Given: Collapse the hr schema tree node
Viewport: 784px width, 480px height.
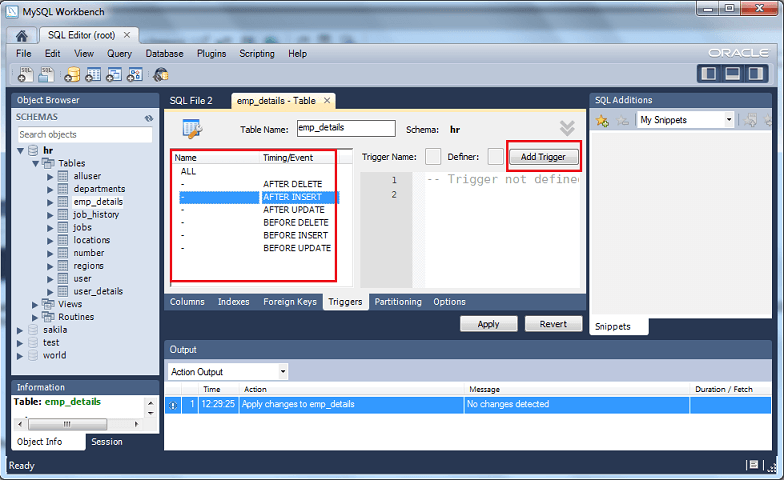Looking at the screenshot, I should coord(20,150).
